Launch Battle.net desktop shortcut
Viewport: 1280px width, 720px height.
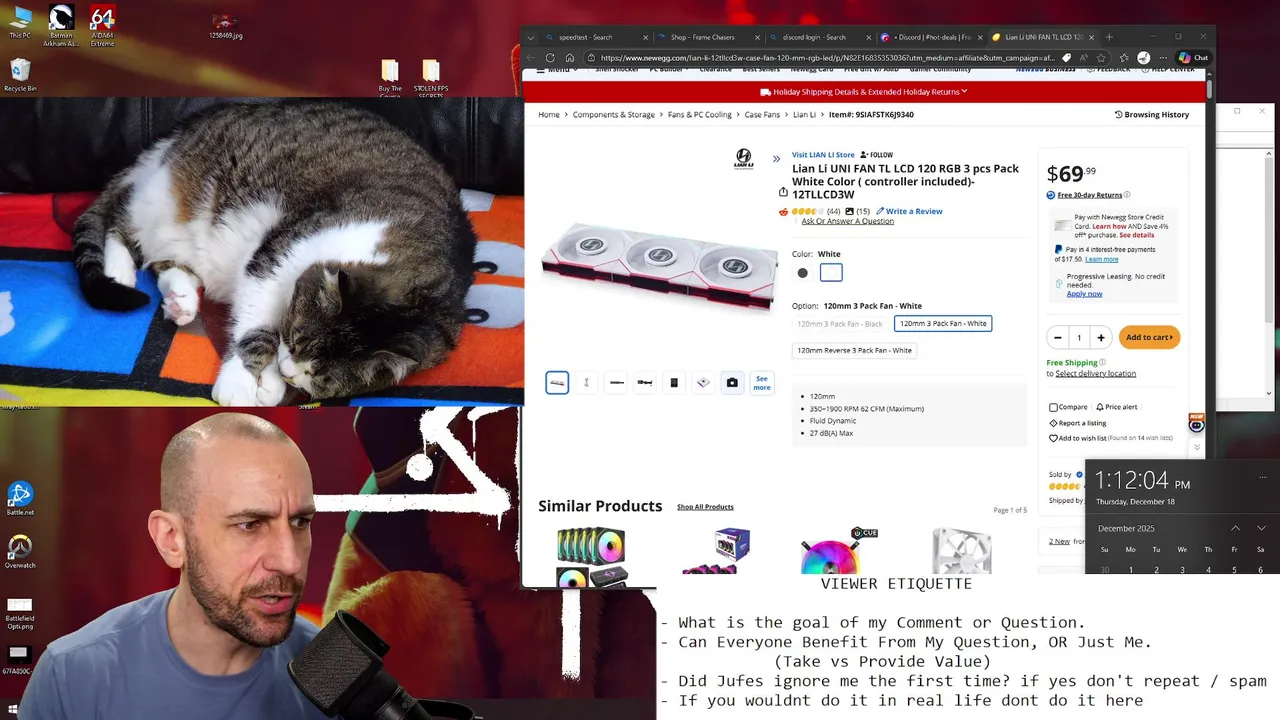click(x=20, y=499)
